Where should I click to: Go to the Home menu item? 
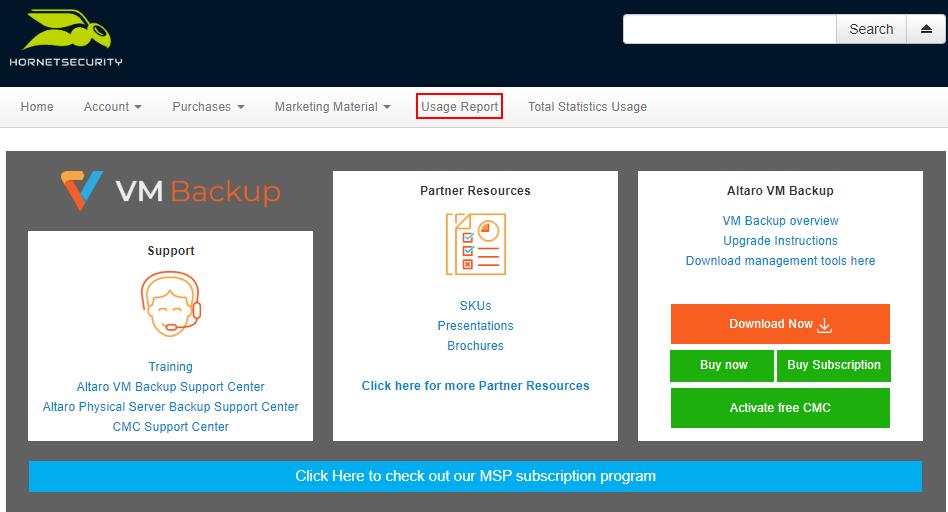37,106
